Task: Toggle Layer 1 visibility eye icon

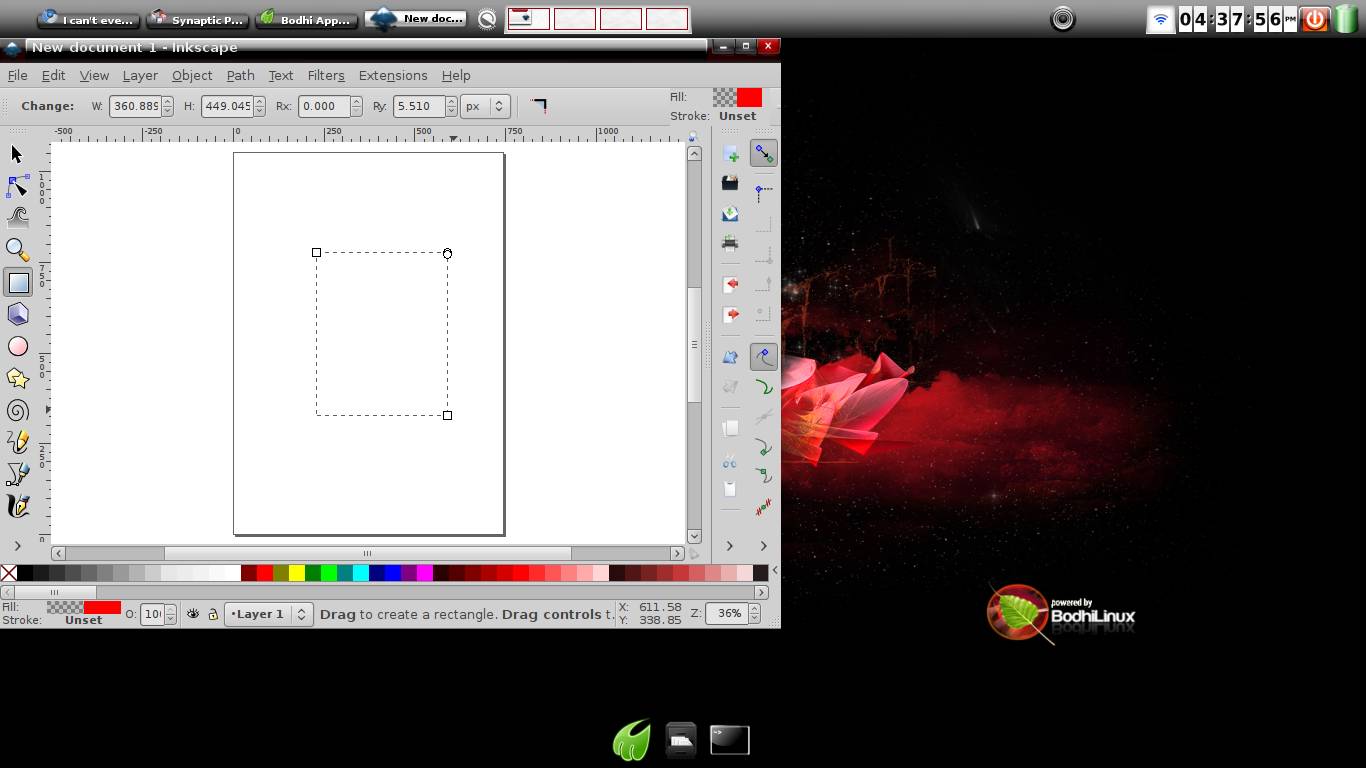Action: pyautogui.click(x=193, y=614)
